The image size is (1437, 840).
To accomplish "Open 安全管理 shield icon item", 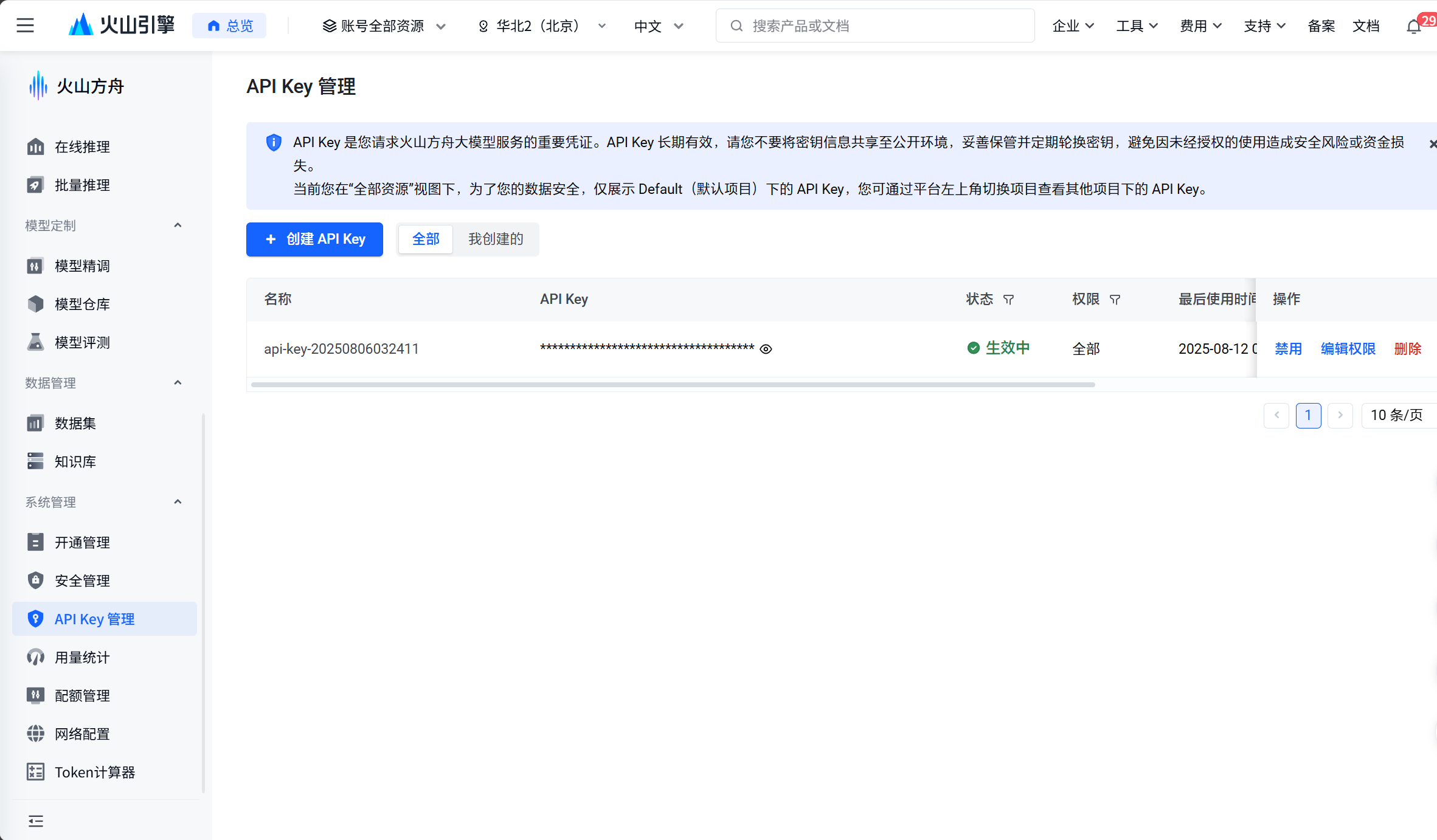I will (82, 580).
